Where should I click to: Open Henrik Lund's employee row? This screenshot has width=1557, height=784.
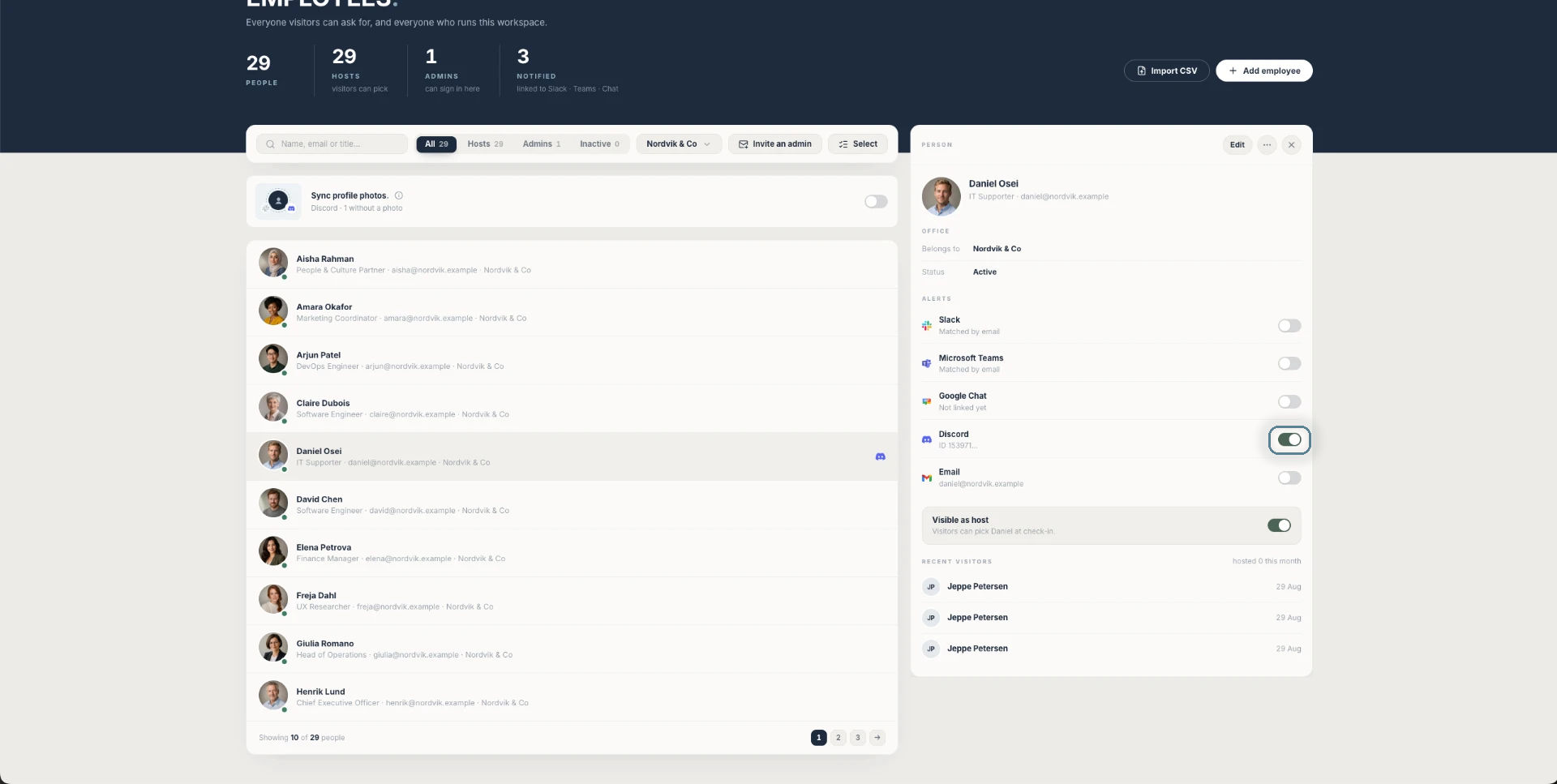pyautogui.click(x=572, y=696)
